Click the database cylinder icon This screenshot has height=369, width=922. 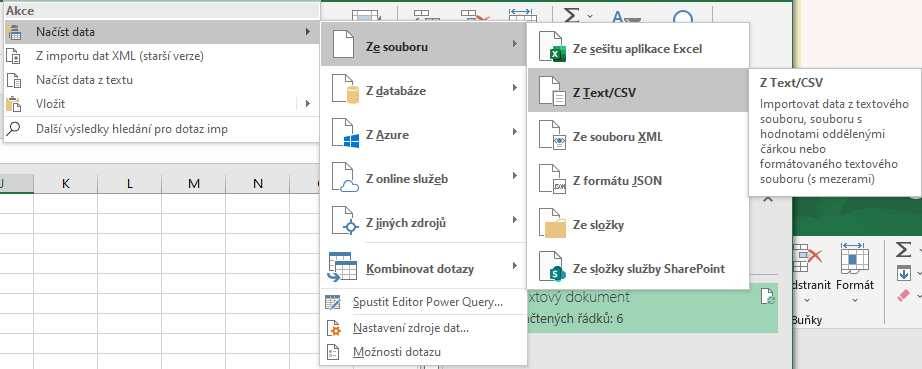(352, 95)
